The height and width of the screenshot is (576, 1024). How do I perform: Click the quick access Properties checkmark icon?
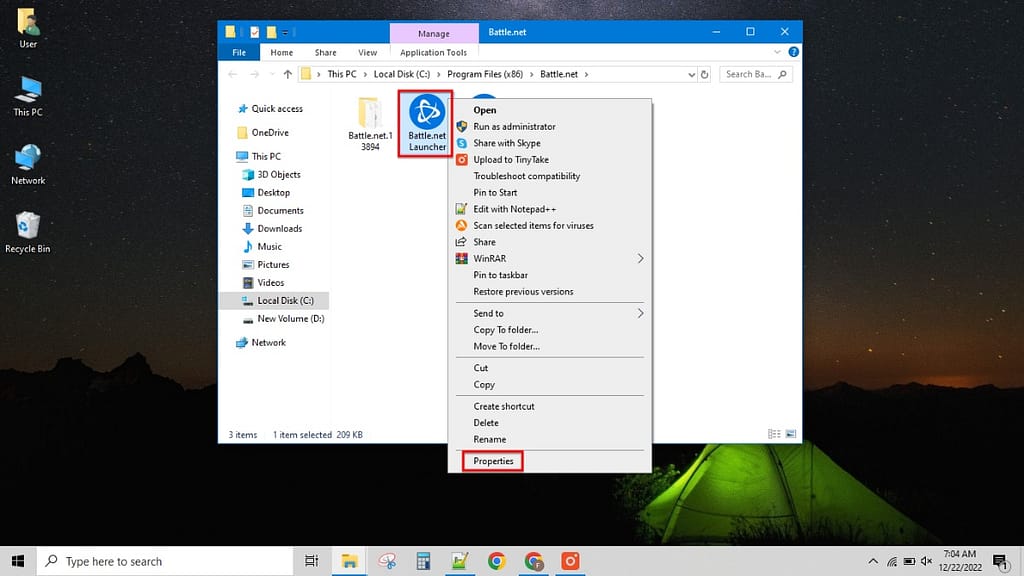click(255, 32)
